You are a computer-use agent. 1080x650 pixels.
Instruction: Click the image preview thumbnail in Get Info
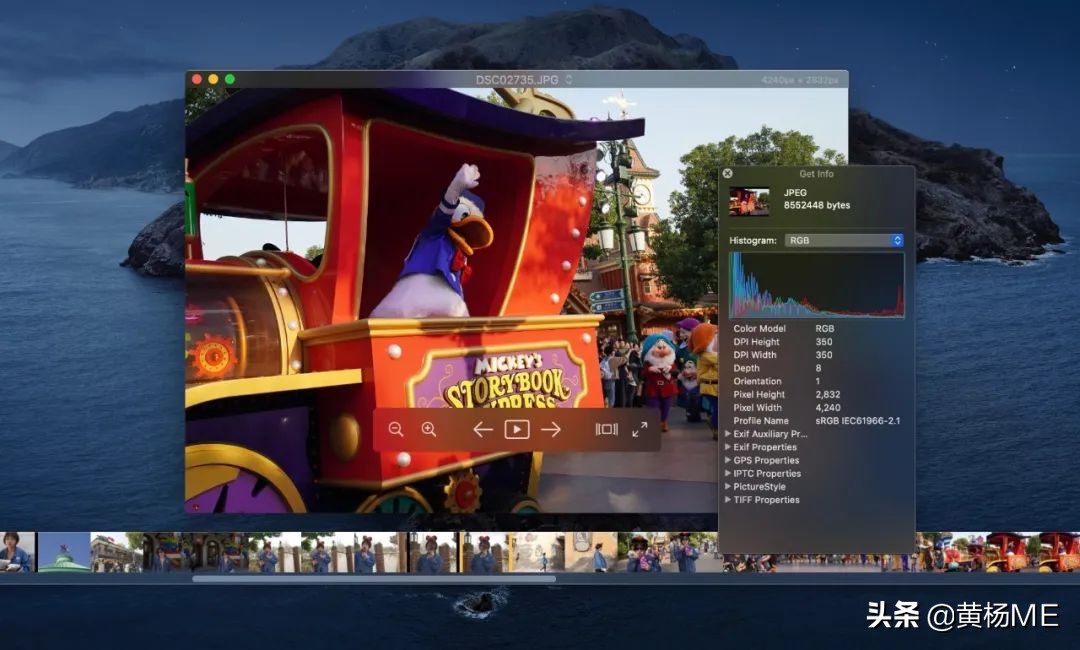click(x=749, y=202)
